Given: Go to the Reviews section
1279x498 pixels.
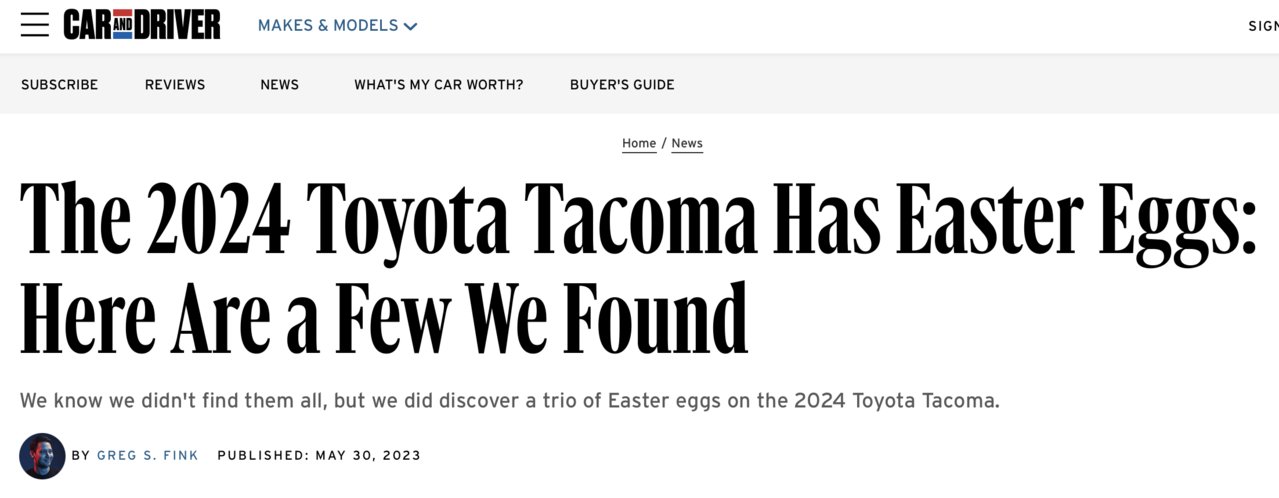Looking at the screenshot, I should click(x=175, y=85).
